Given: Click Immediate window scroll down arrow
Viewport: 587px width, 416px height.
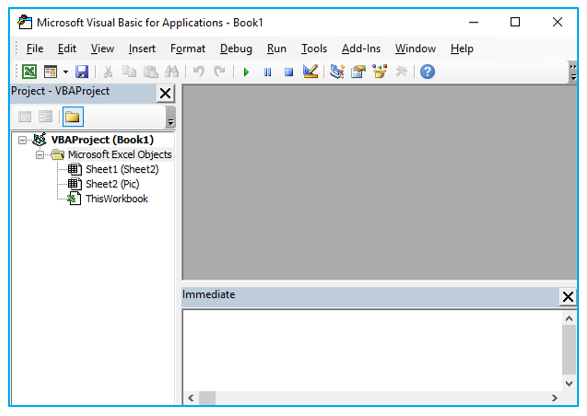Looking at the screenshot, I should [569, 383].
